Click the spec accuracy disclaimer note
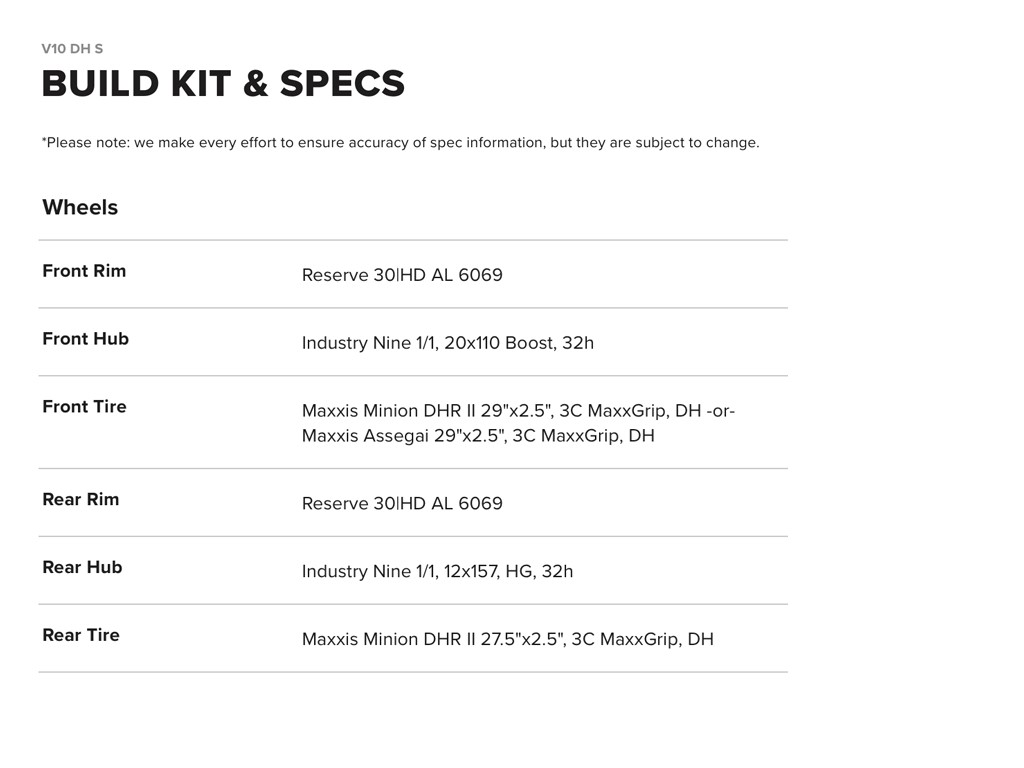This screenshot has width=1024, height=768. pyautogui.click(x=400, y=143)
